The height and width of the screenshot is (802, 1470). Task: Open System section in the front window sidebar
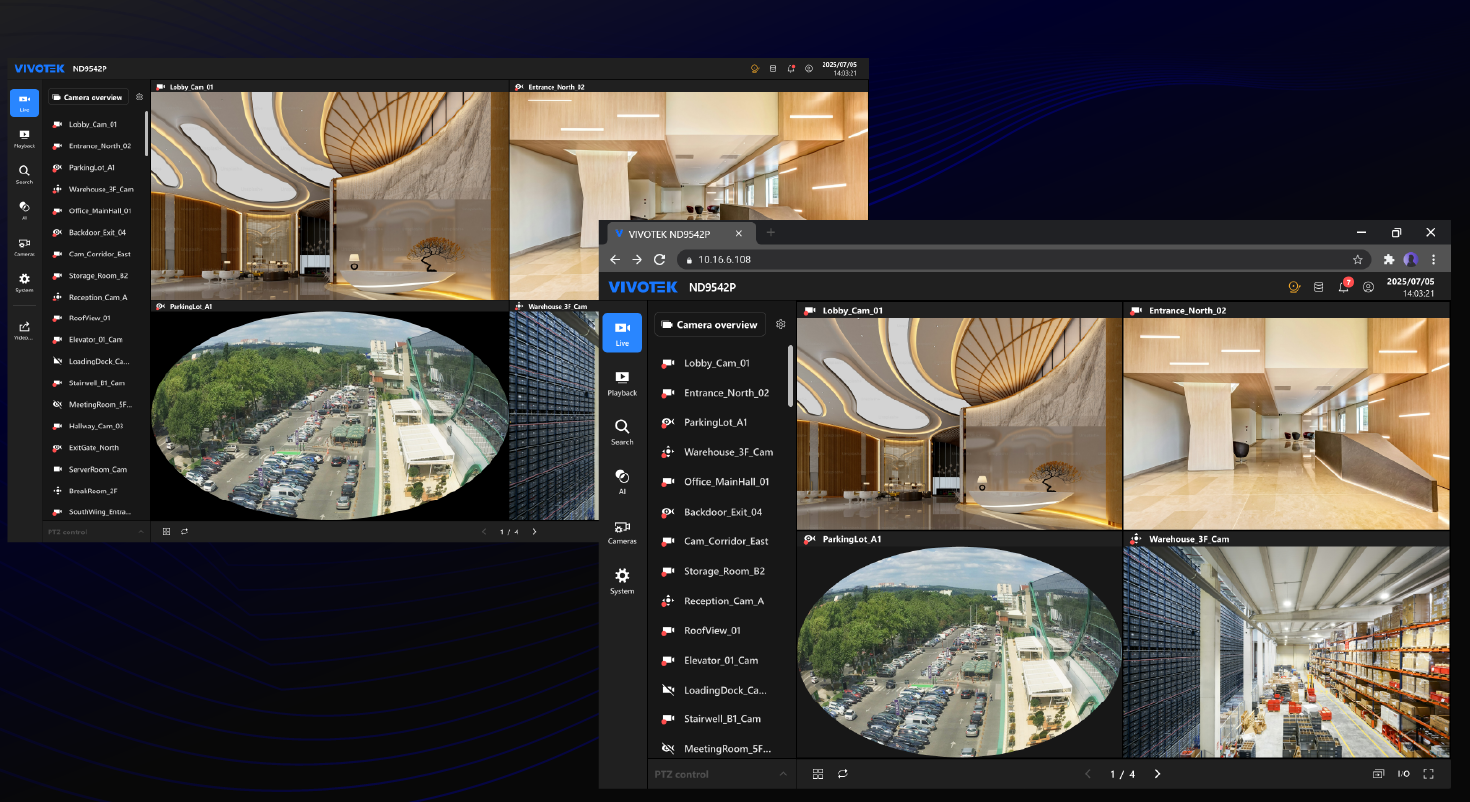(622, 580)
